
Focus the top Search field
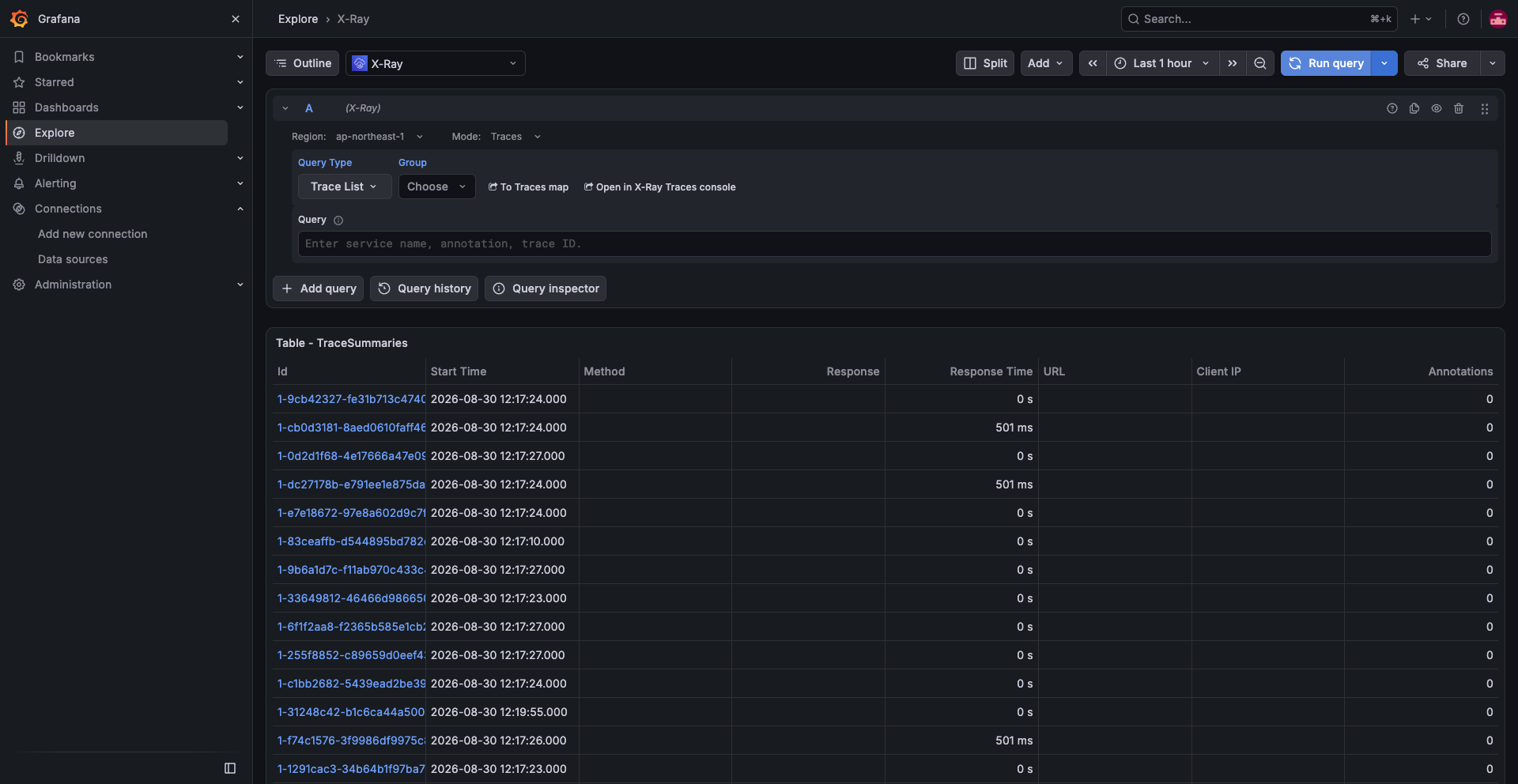[1259, 19]
